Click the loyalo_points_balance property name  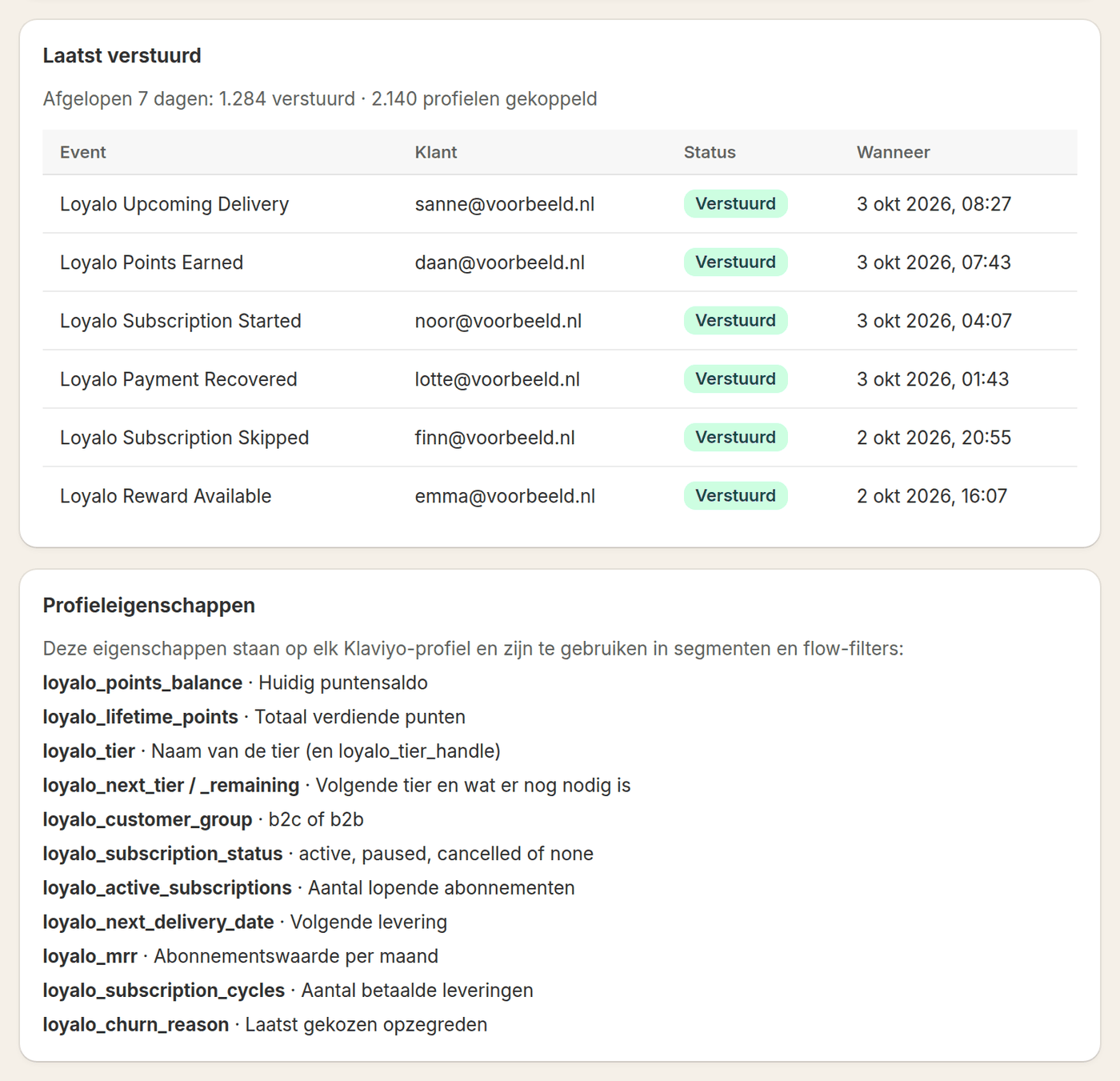[142, 683]
